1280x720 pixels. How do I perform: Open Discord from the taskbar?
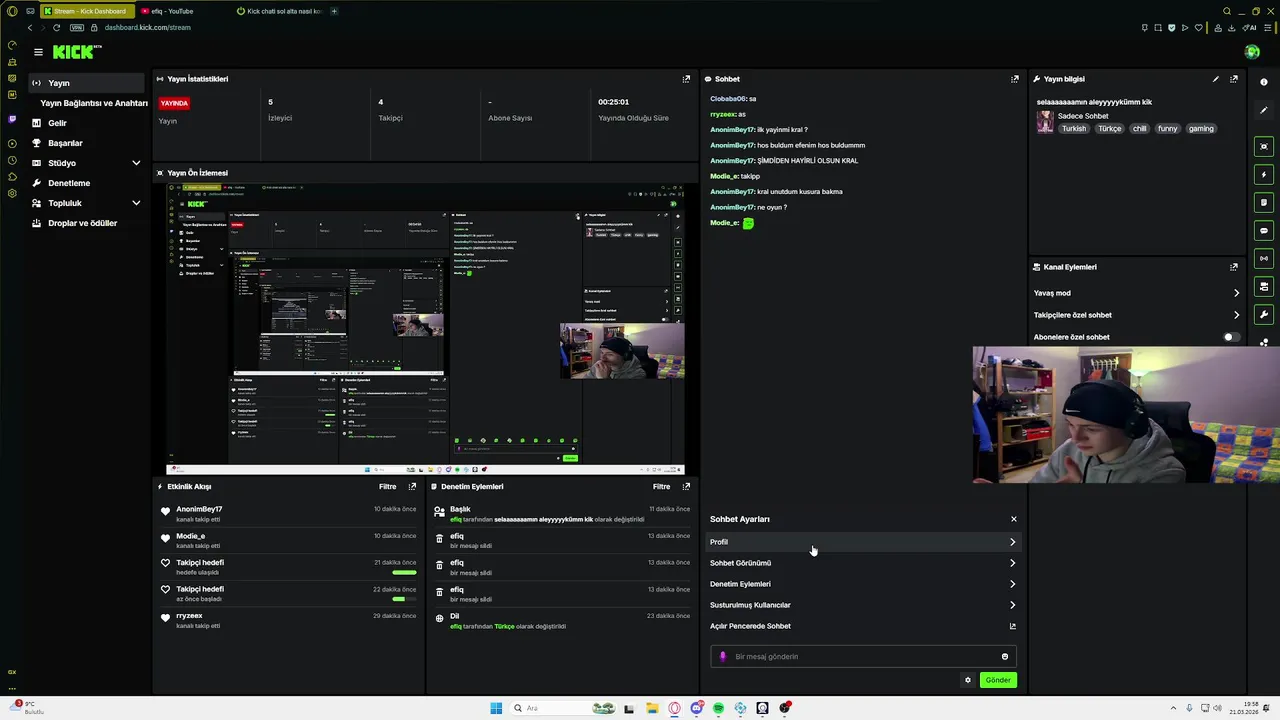697,708
